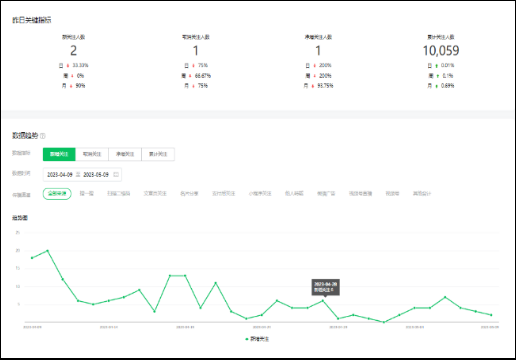Image resolution: width=517 pixels, height=360 pixels.
Task: Open the calendar icon in date range field
Action: click(x=116, y=174)
